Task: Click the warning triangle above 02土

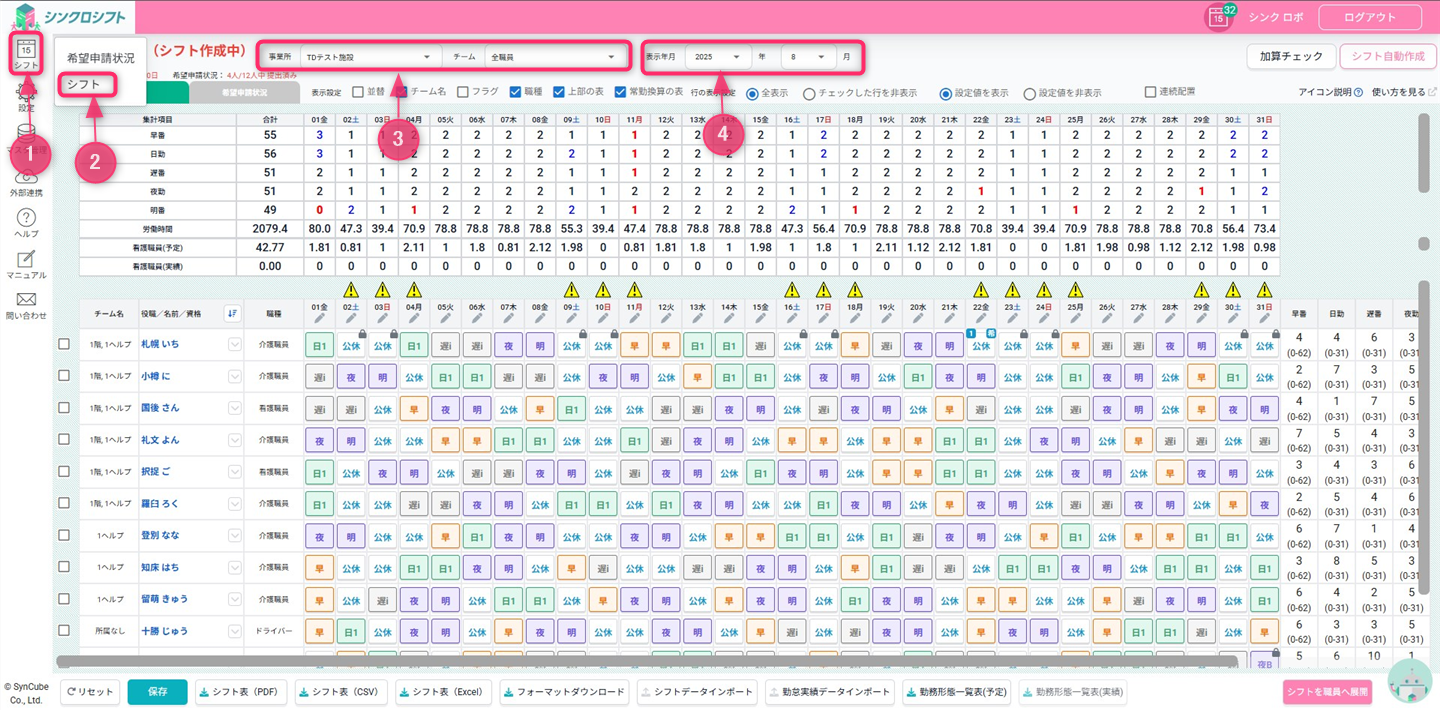Action: [x=351, y=290]
